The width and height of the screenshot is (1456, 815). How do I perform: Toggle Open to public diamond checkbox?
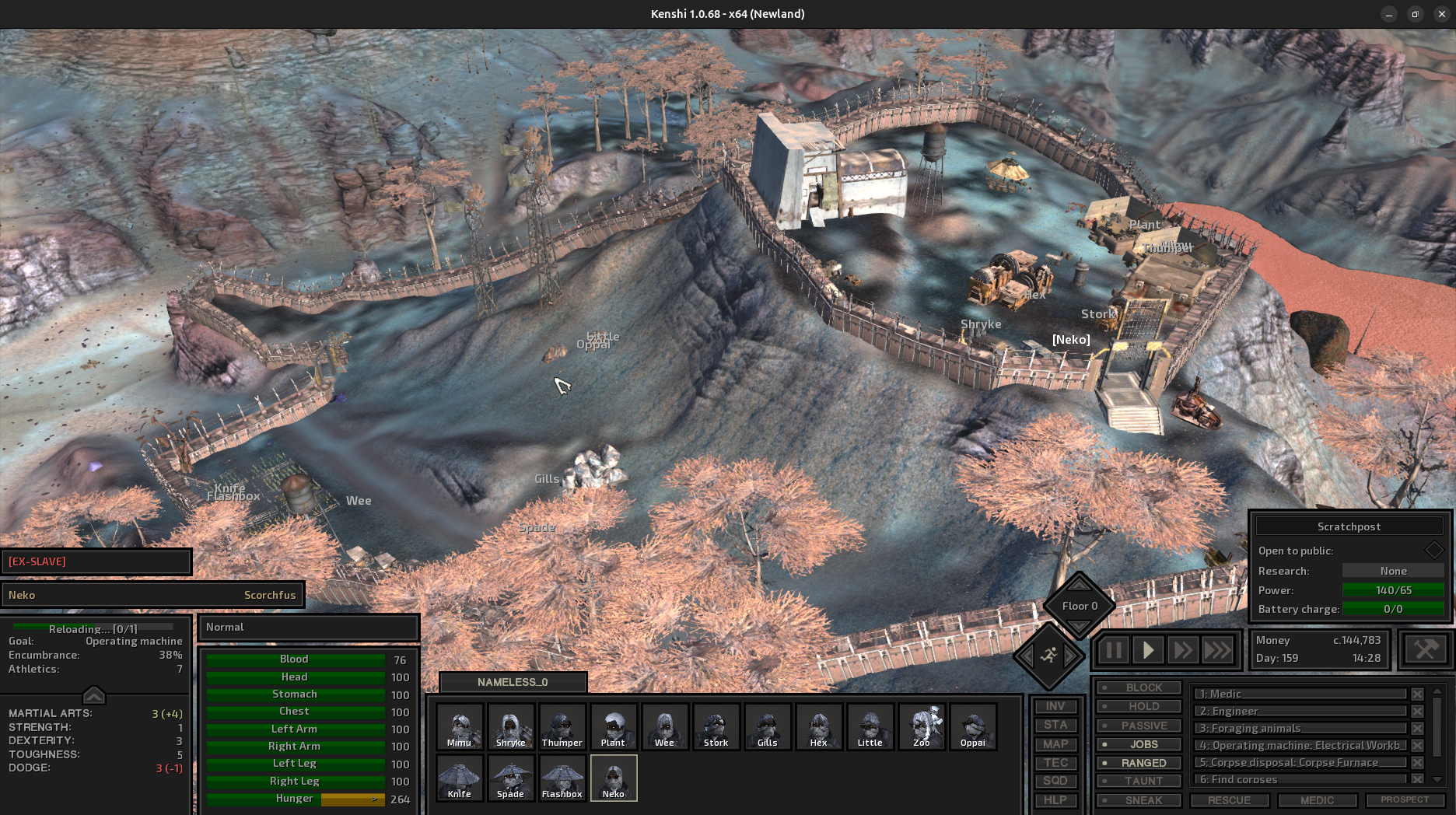pos(1433,550)
